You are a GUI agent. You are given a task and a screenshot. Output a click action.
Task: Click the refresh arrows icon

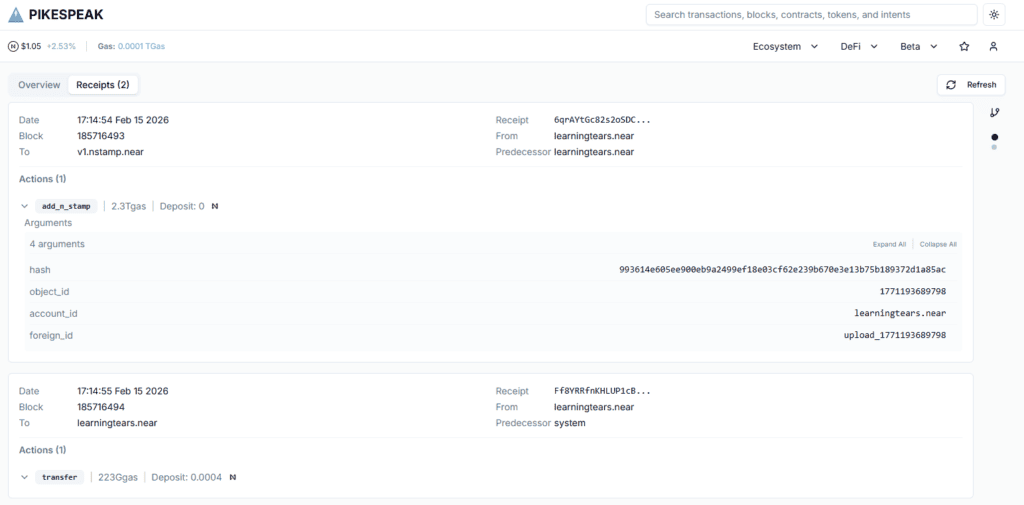pos(951,85)
